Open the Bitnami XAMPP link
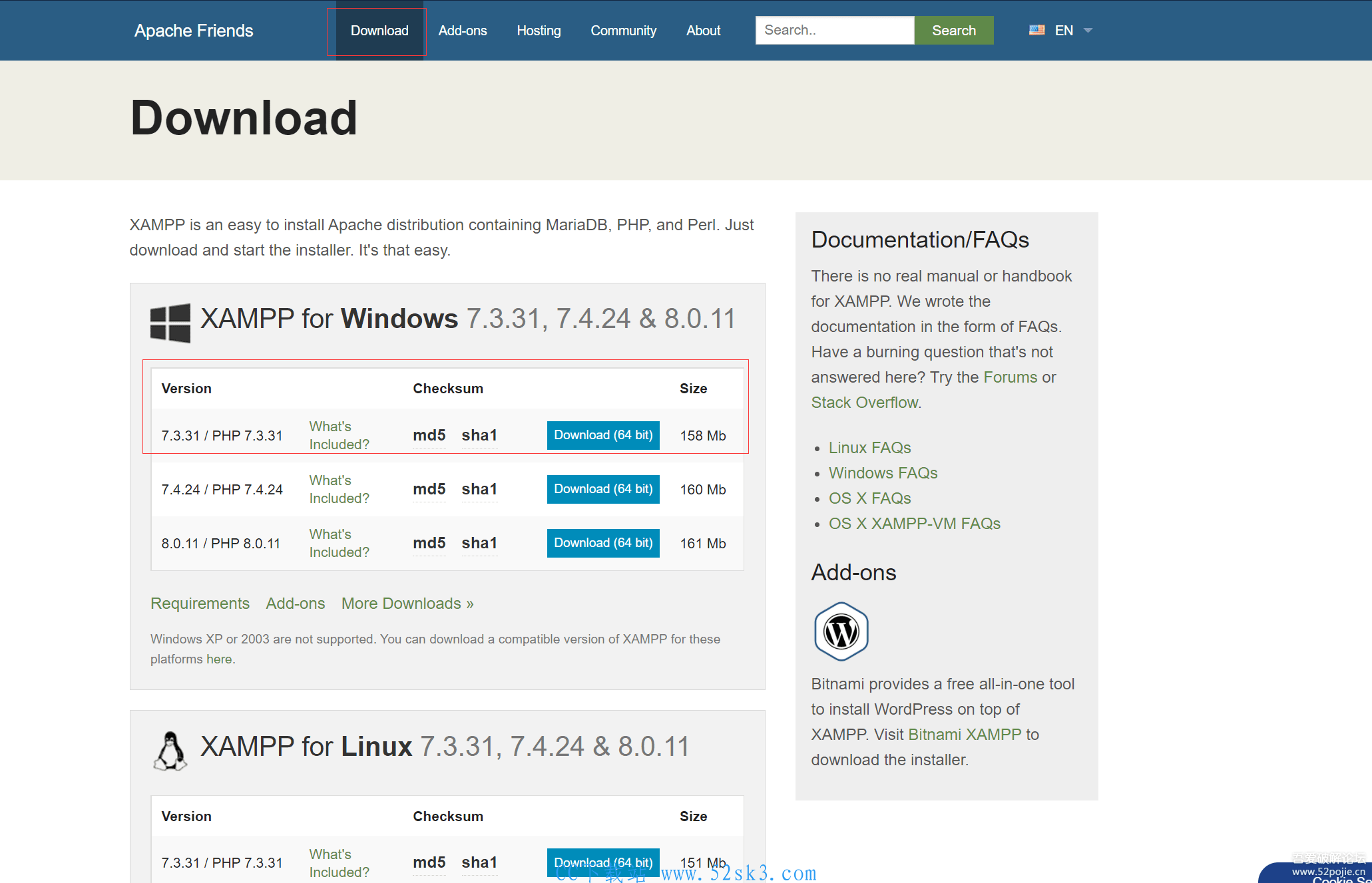 (x=965, y=735)
